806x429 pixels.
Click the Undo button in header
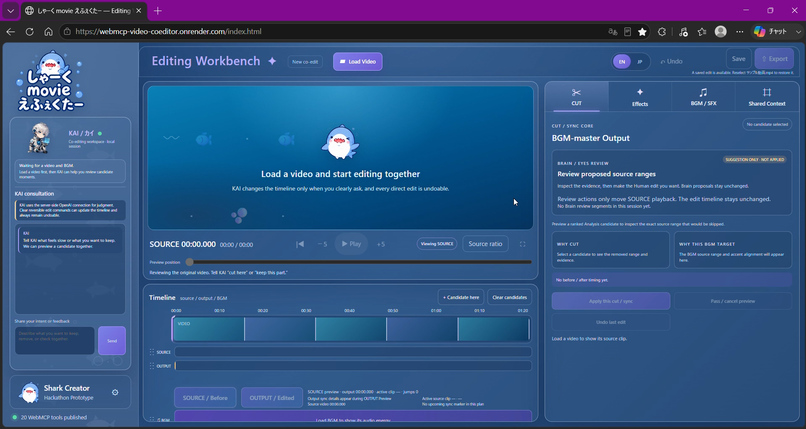(x=672, y=61)
